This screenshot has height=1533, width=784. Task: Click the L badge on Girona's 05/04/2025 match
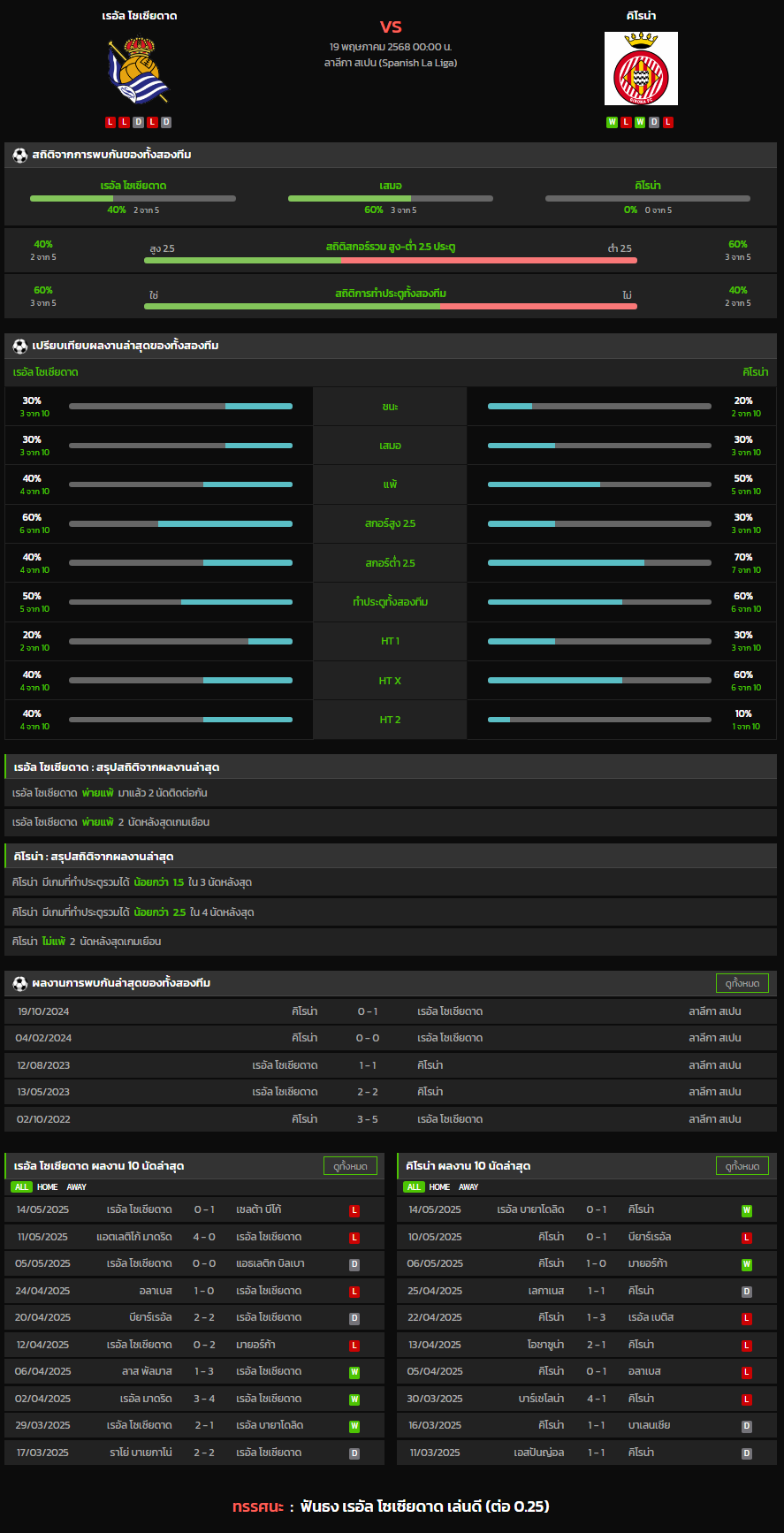pos(747,1372)
